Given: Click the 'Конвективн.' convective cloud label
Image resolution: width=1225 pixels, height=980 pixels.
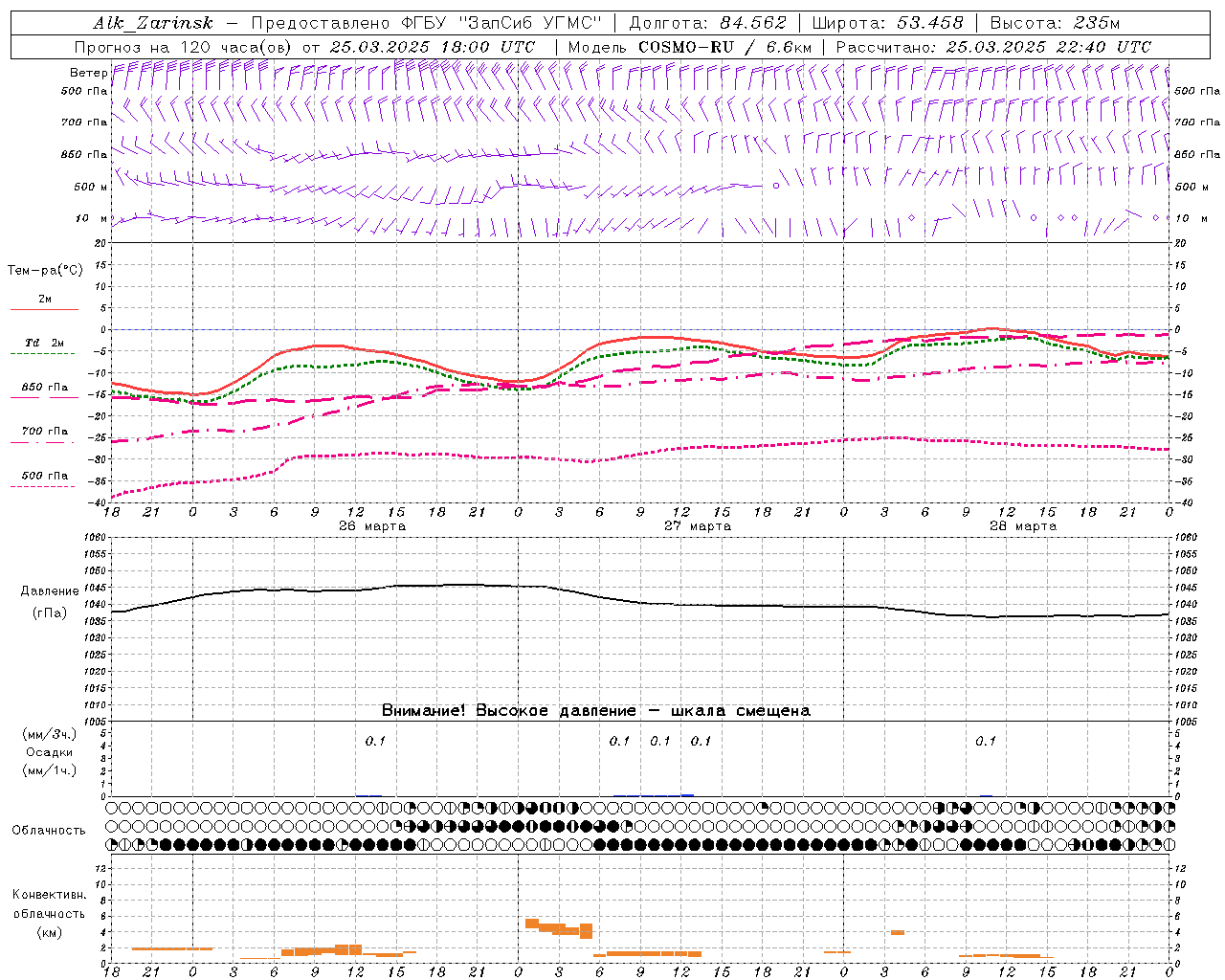Looking at the screenshot, I should (x=49, y=895).
